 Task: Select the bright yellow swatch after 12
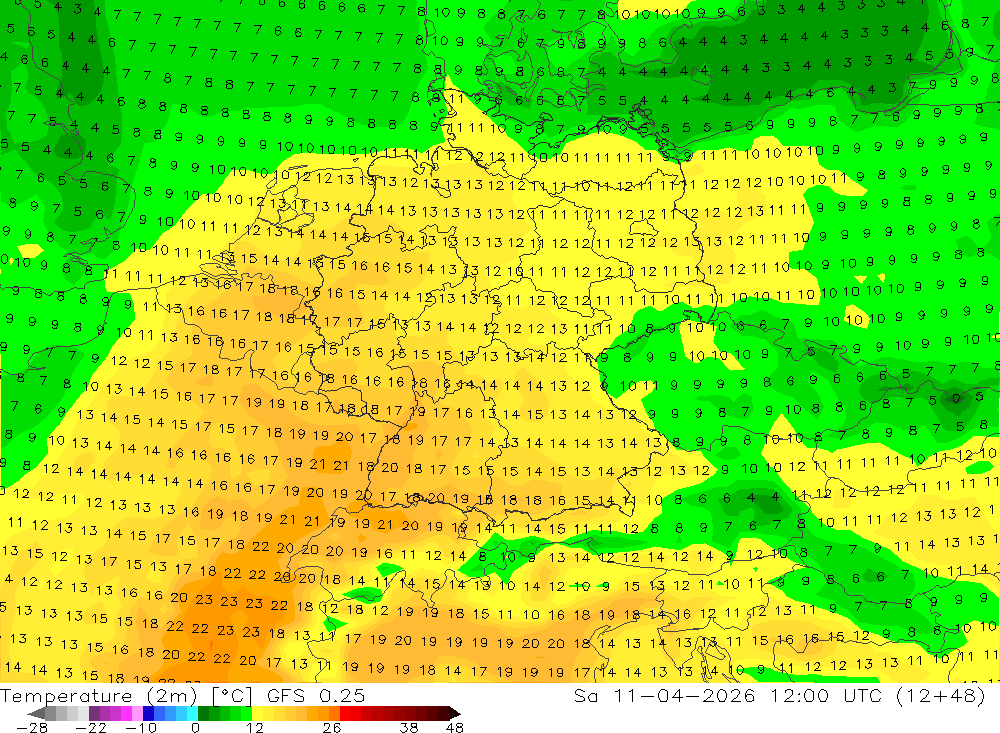[x=258, y=713]
